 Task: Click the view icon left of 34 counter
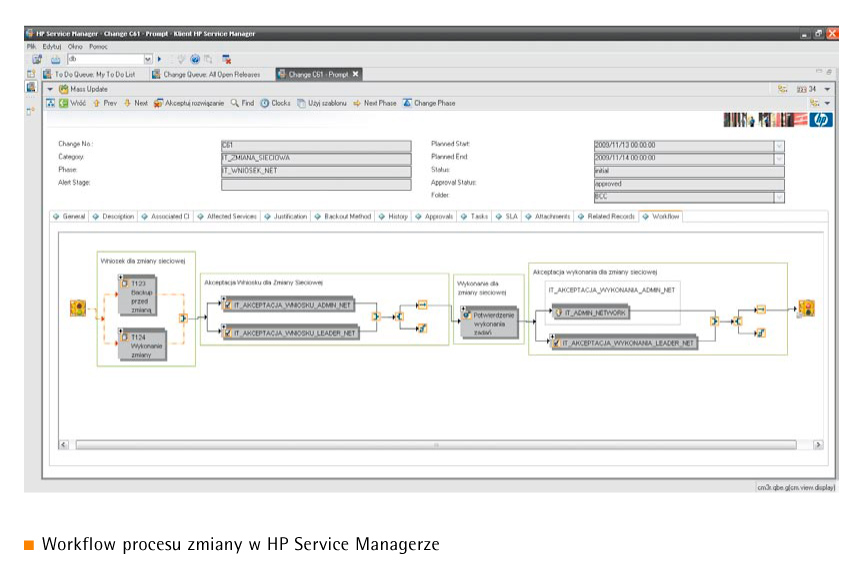[782, 89]
